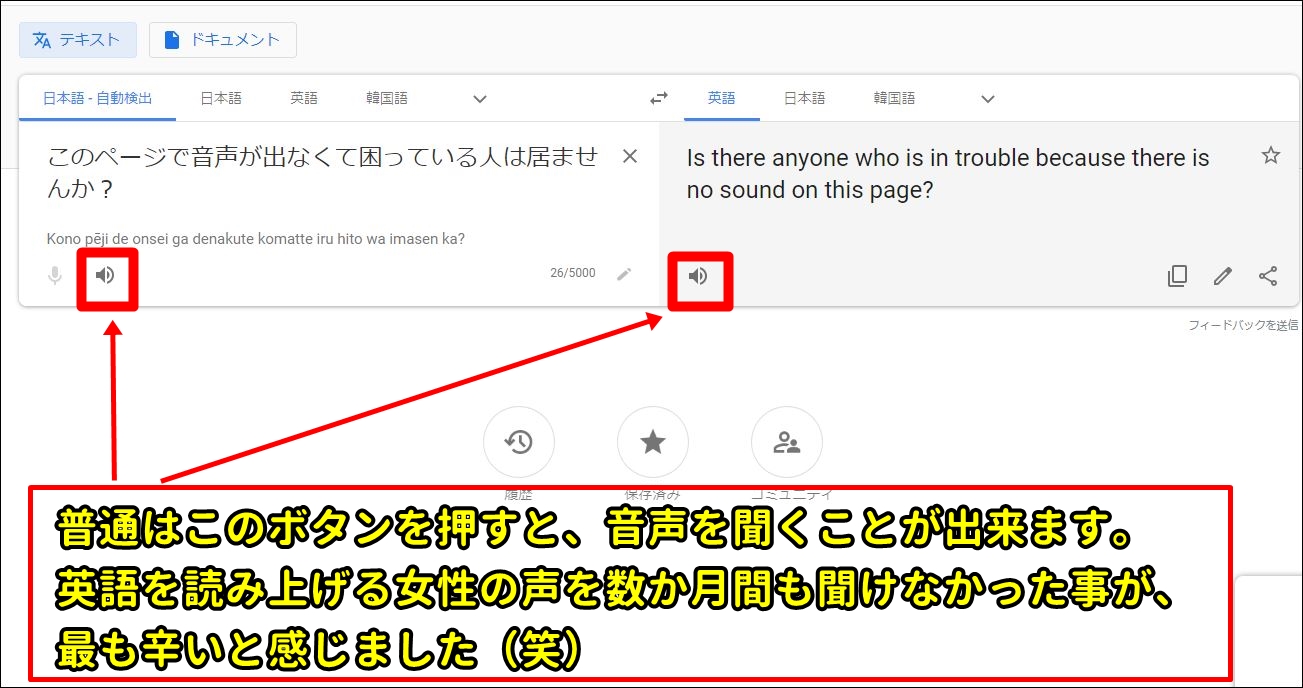Swap source and target languages
Image resolution: width=1303 pixels, height=688 pixels.
(x=658, y=98)
